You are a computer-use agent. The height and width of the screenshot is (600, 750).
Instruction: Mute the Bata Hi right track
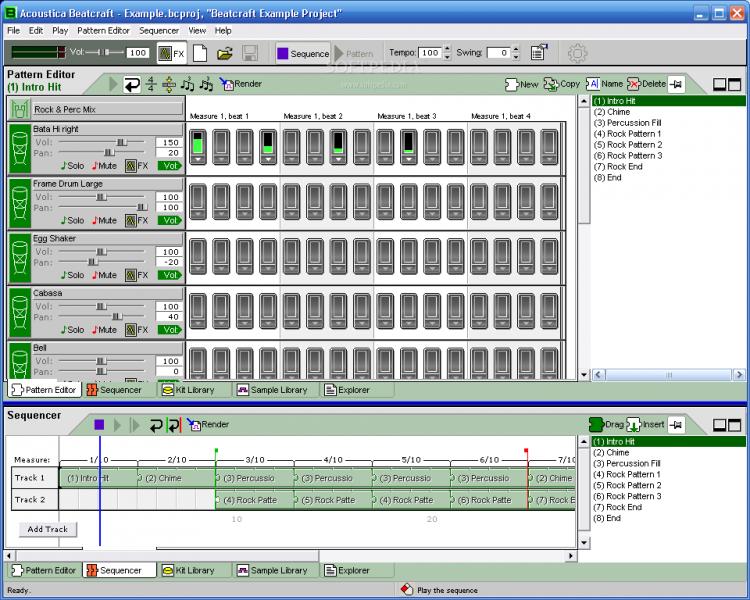point(104,166)
